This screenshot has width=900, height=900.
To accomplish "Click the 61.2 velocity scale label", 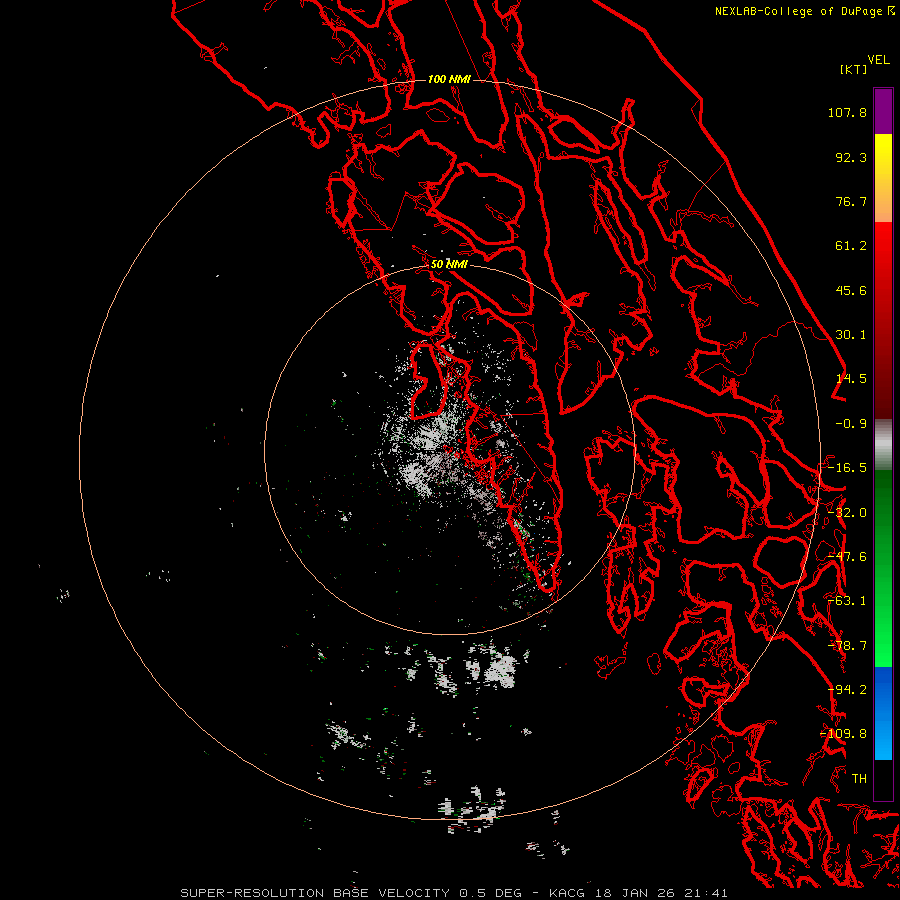I will 851,246.
